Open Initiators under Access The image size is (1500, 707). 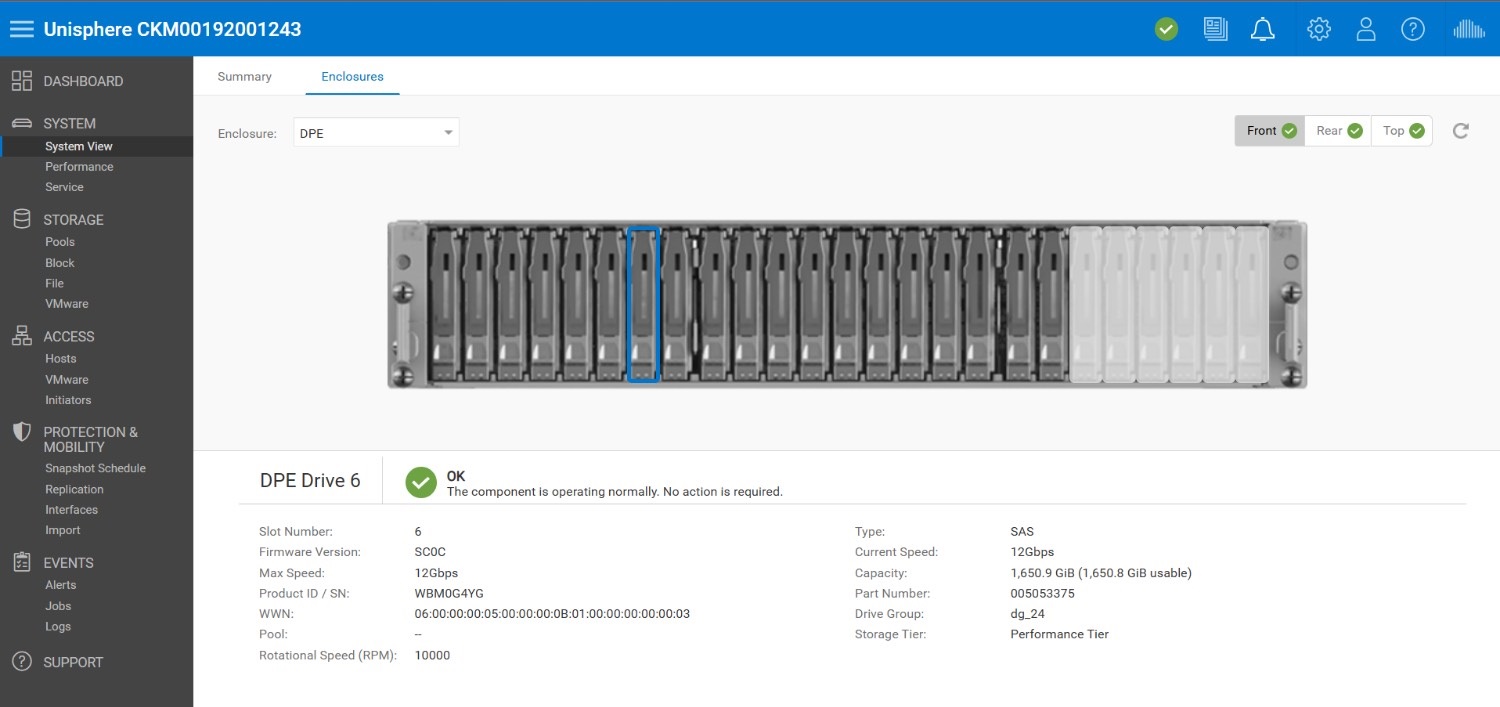68,400
